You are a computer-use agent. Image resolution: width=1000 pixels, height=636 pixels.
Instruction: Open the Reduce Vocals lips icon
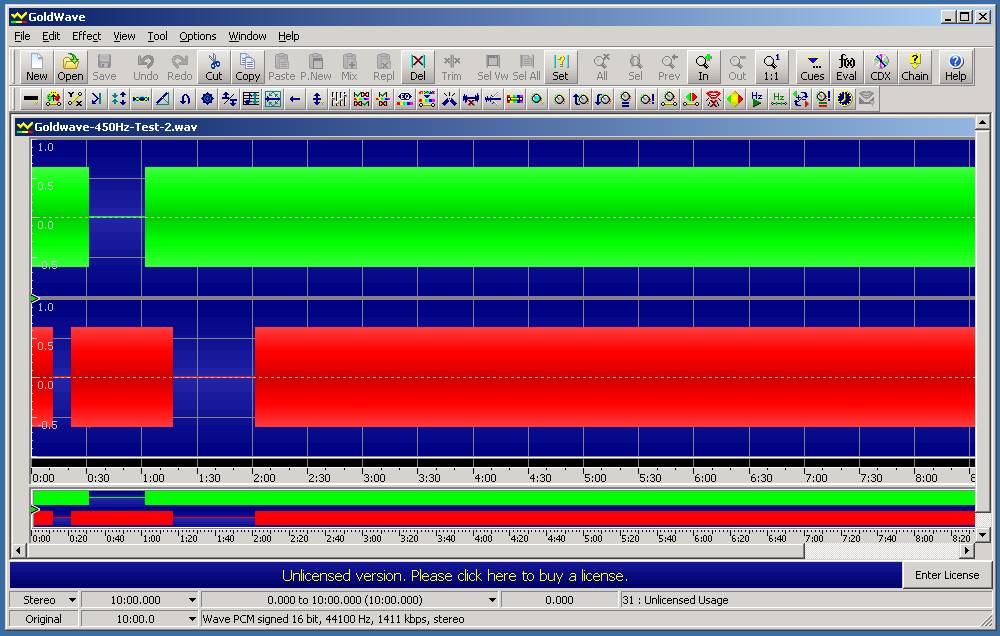coord(713,99)
